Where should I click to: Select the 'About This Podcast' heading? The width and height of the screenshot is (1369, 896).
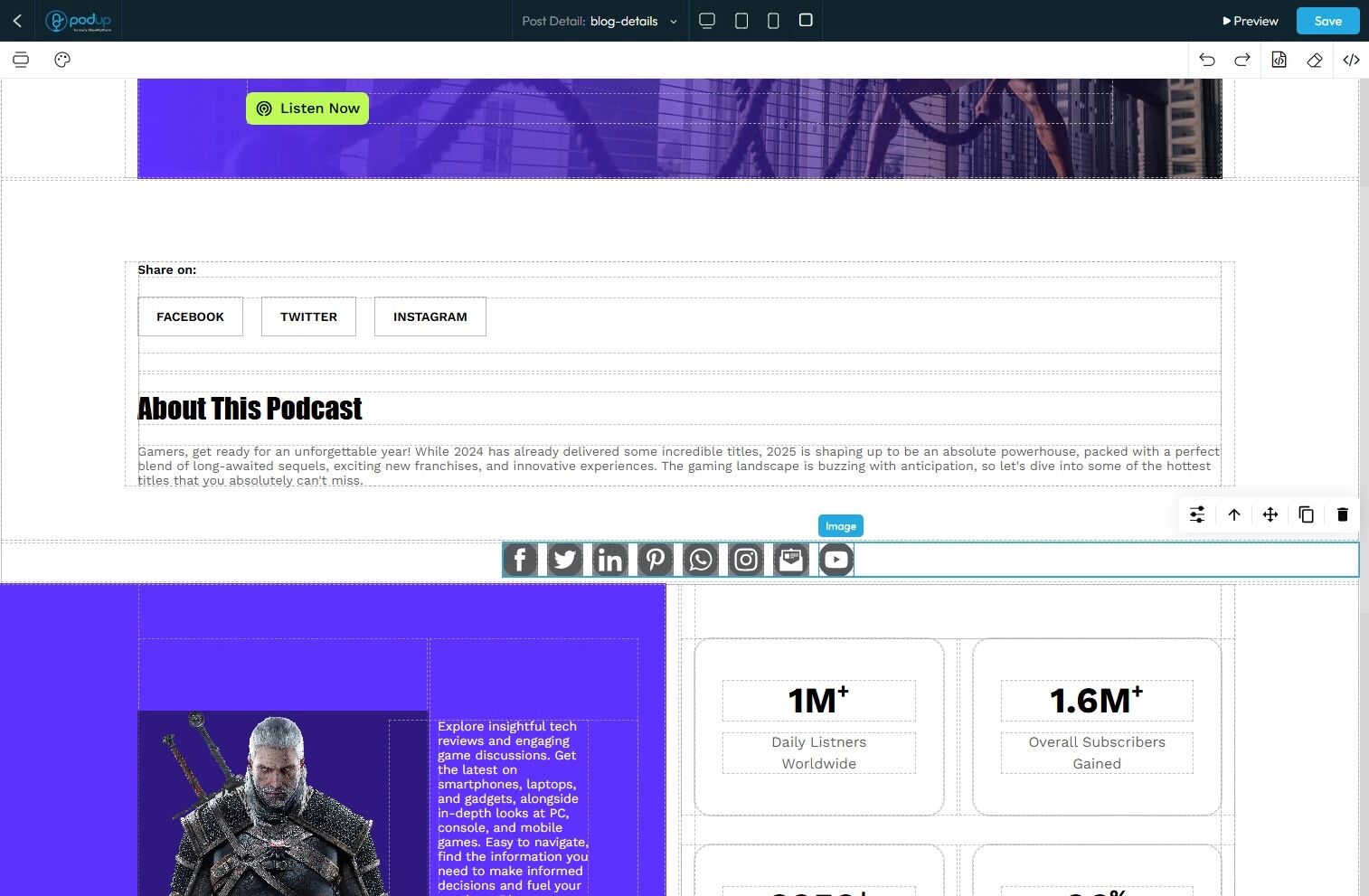pyautogui.click(x=250, y=409)
